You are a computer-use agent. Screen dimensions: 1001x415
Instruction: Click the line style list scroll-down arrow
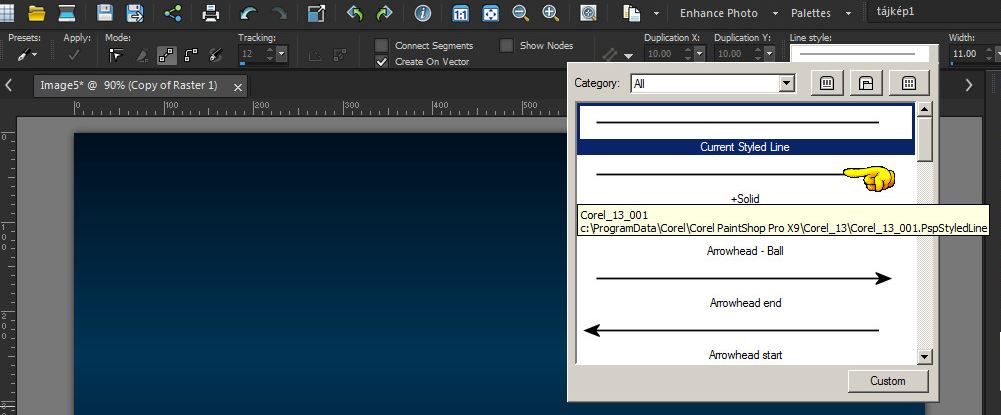pos(924,356)
